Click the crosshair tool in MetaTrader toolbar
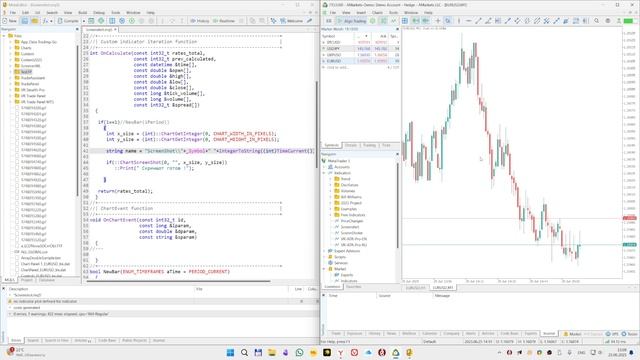The width and height of the screenshot is (640, 360). [x=438, y=21]
